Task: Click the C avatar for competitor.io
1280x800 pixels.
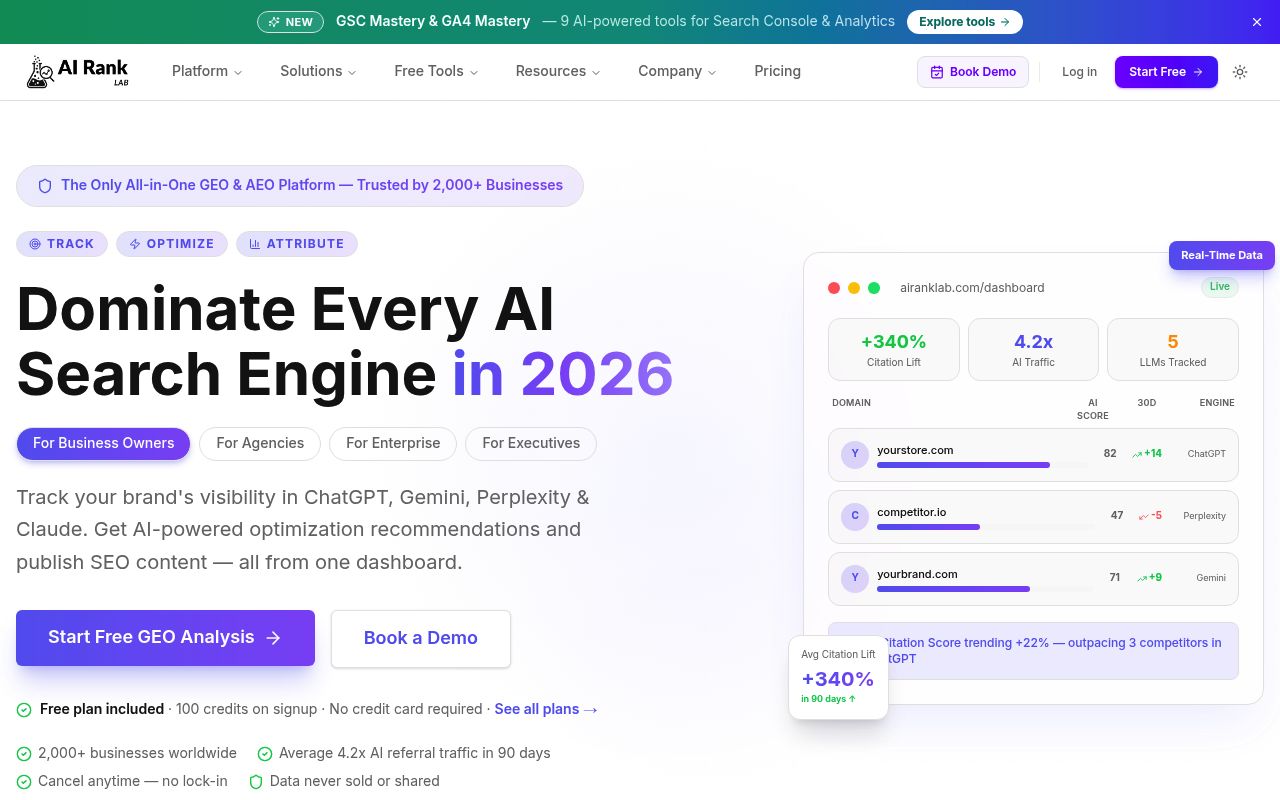Action: 855,516
